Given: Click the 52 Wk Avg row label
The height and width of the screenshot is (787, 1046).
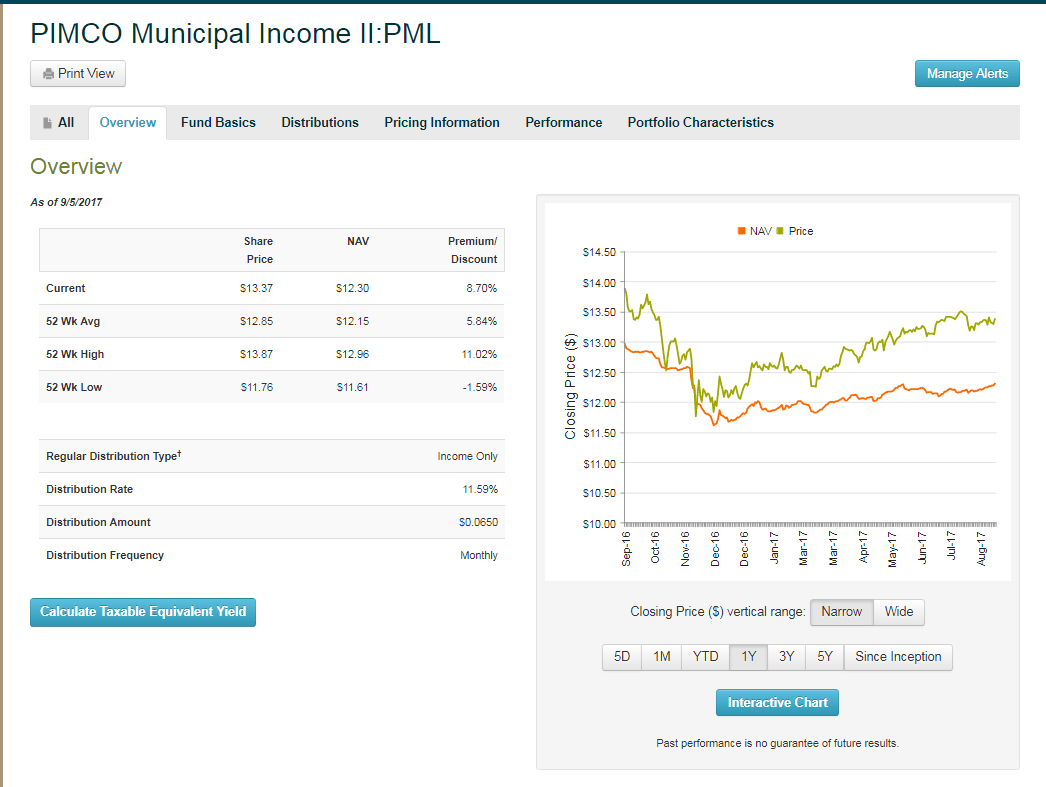Looking at the screenshot, I should coord(73,321).
